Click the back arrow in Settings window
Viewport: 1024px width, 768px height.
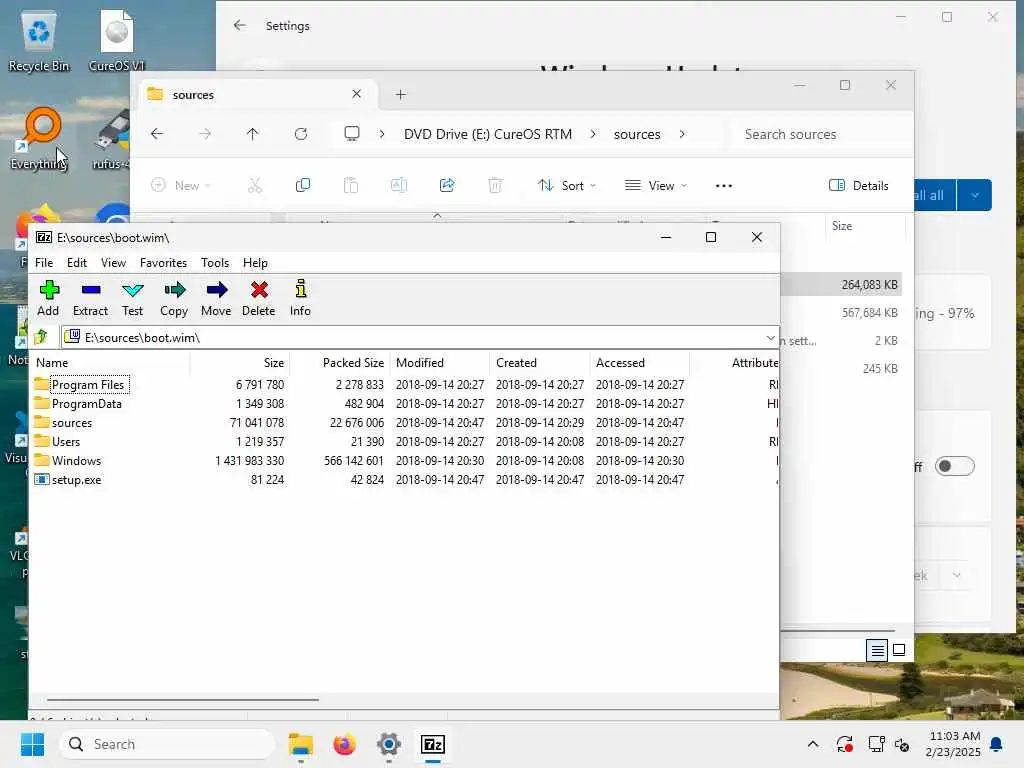pos(240,25)
